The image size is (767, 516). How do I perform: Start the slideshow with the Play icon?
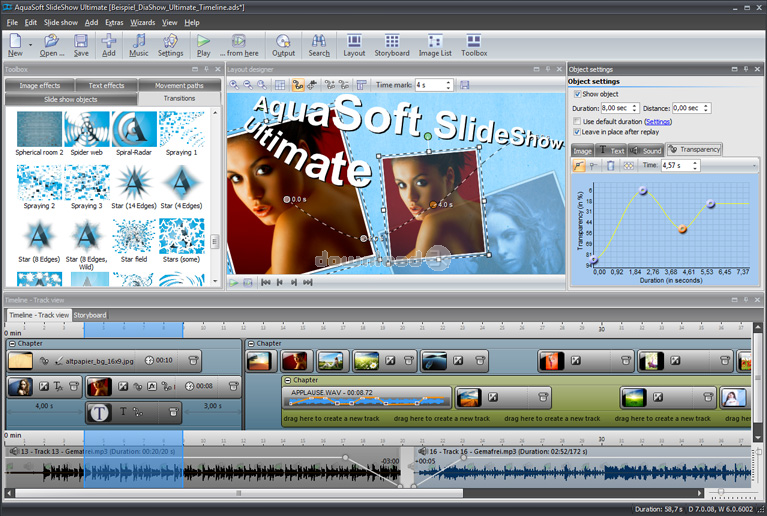pyautogui.click(x=203, y=45)
